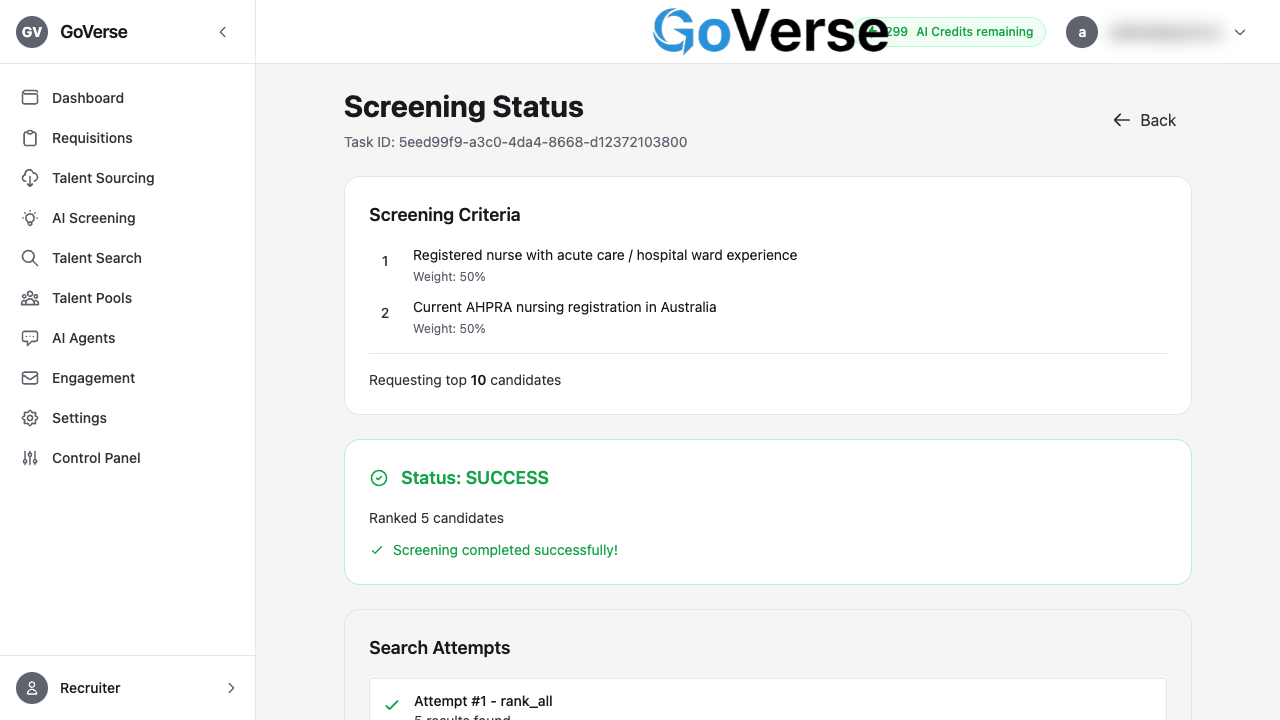Viewport: 1280px width, 720px height.
Task: Click the success check circle icon
Action: 379,478
